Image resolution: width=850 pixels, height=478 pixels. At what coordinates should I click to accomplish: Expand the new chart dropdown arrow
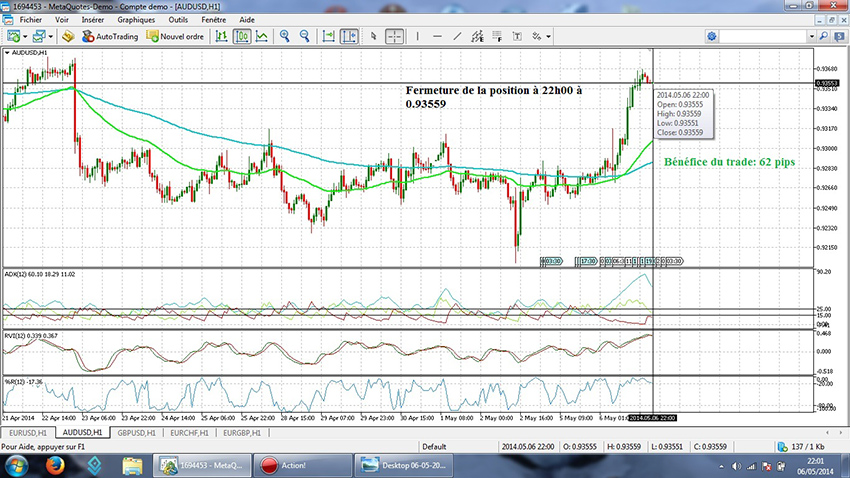25,36
